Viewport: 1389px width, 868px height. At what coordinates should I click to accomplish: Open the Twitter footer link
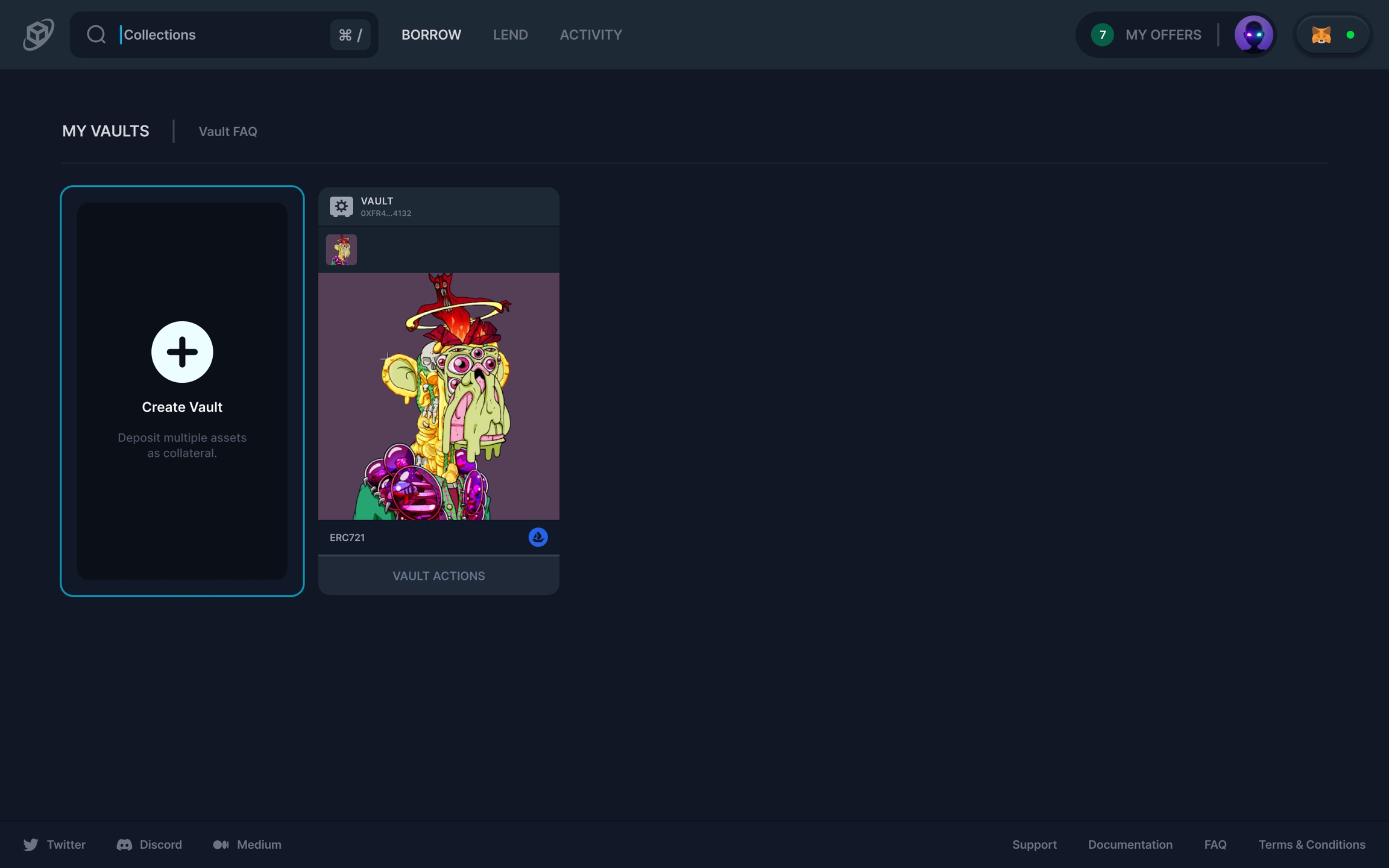[x=55, y=844]
